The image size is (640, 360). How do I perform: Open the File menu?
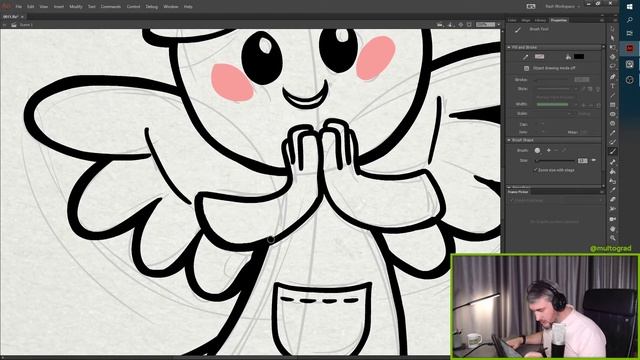pyautogui.click(x=19, y=7)
